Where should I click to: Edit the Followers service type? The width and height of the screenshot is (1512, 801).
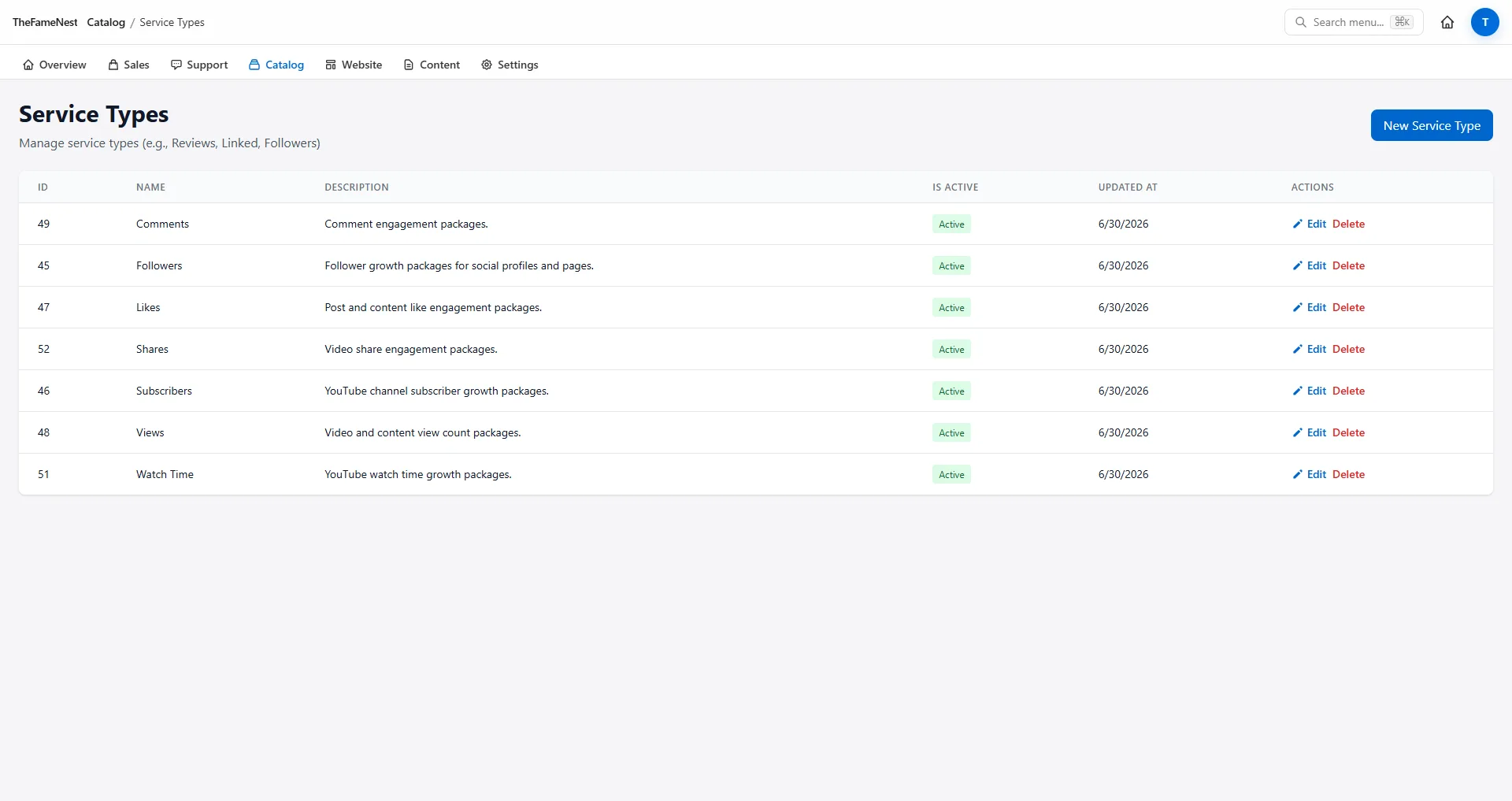coord(1309,265)
